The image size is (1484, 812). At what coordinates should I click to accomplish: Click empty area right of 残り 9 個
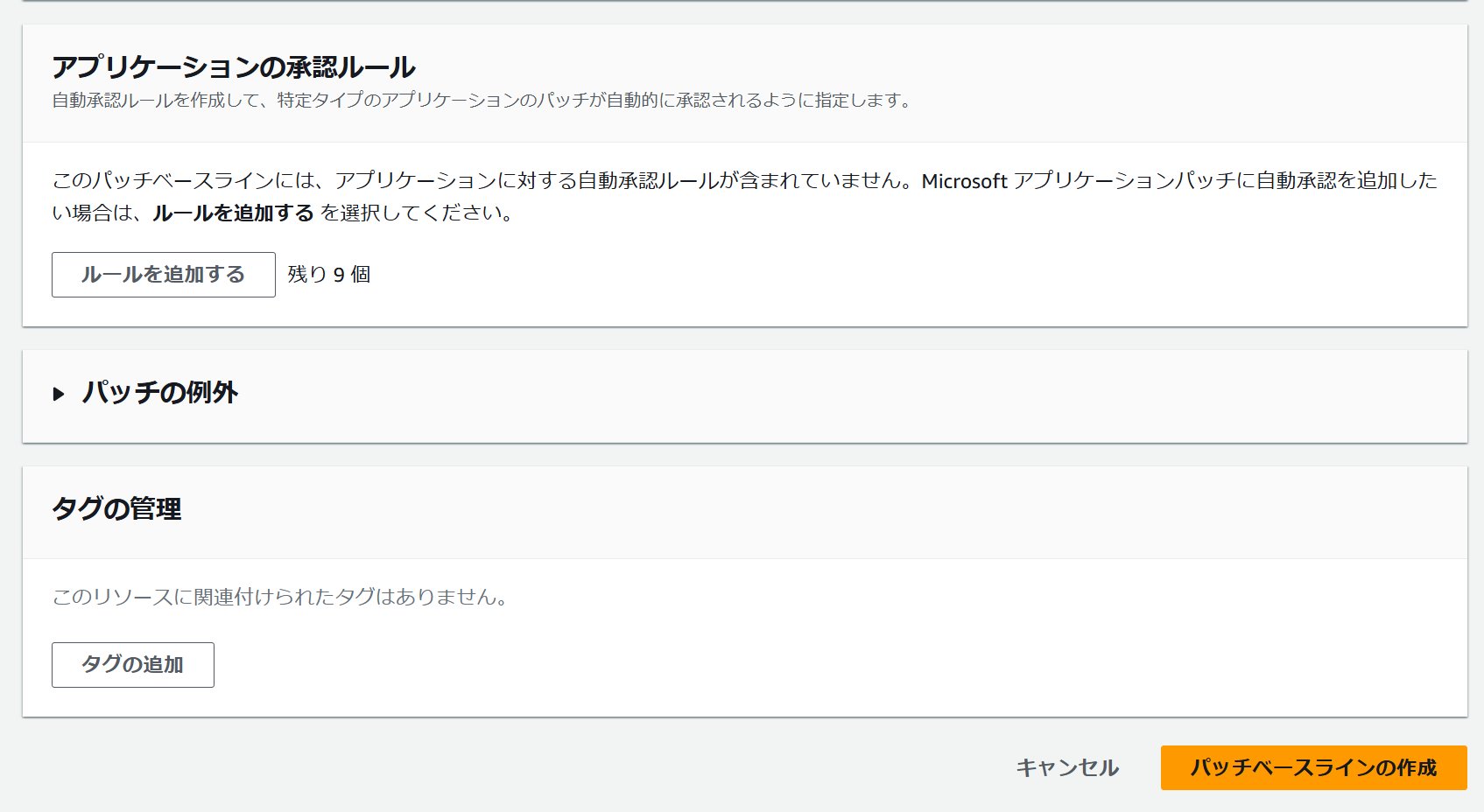click(788, 275)
